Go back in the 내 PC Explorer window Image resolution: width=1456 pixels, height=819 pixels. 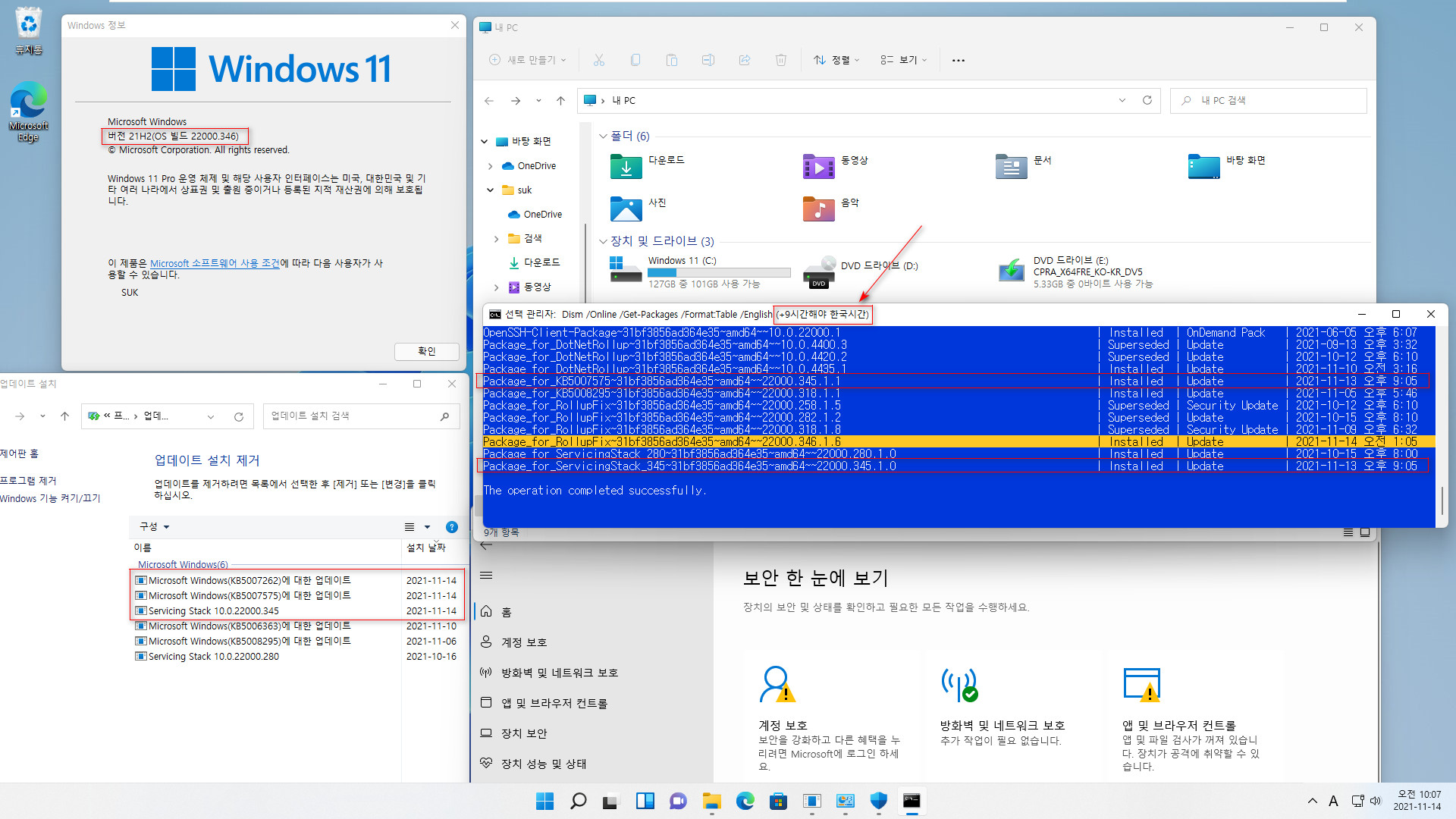click(x=489, y=100)
